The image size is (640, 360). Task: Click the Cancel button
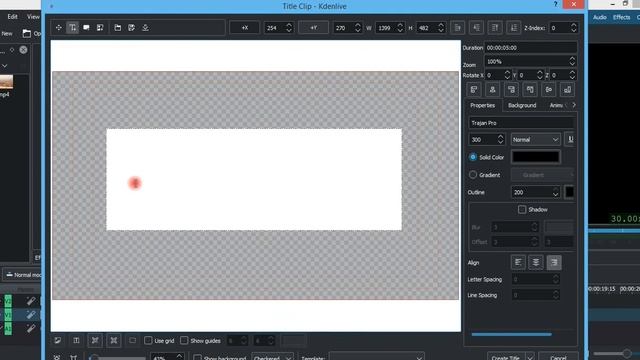(558, 357)
